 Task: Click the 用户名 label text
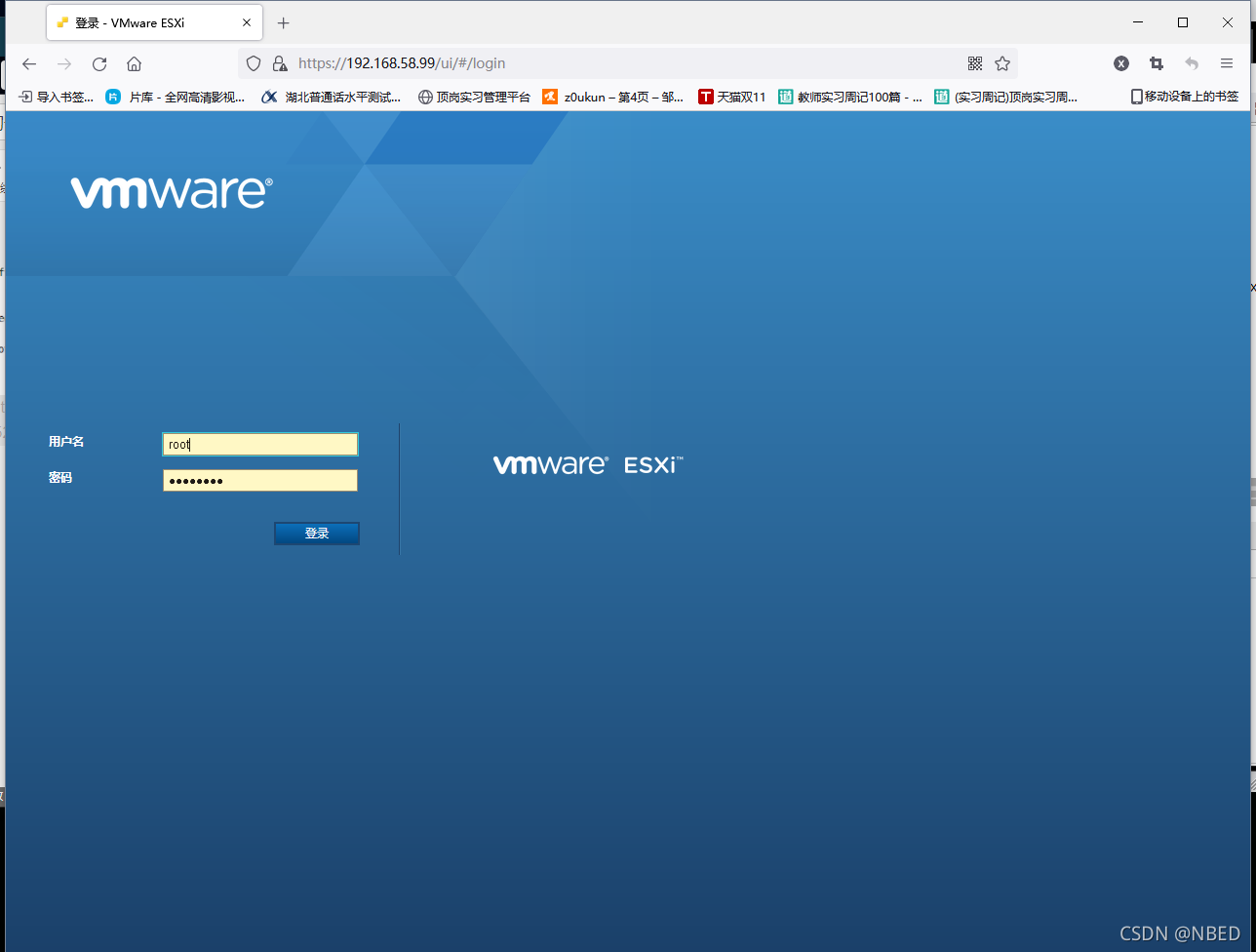(66, 442)
